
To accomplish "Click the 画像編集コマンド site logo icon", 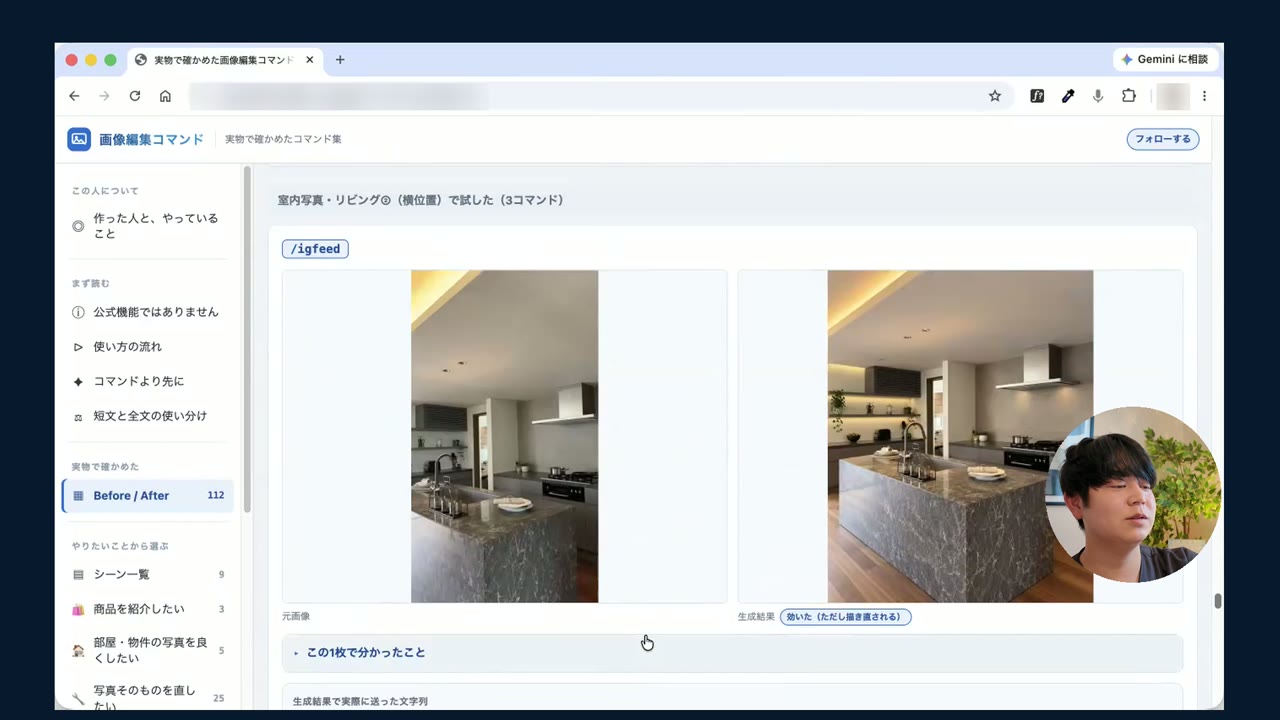I will point(79,139).
